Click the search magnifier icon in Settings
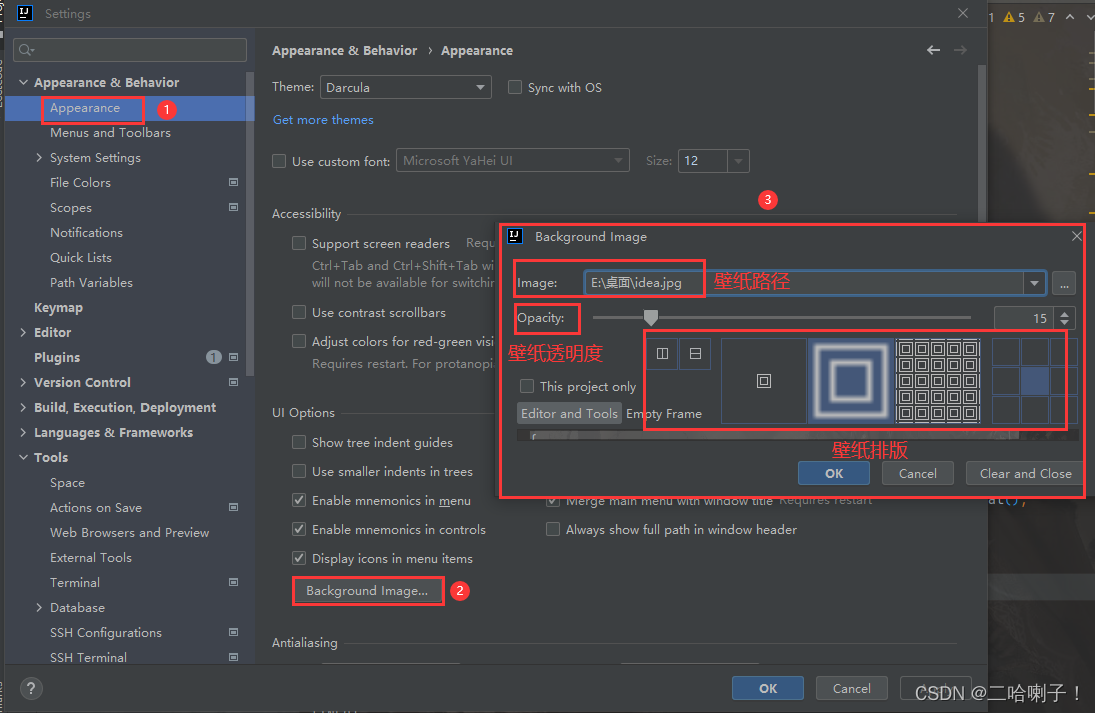 click(27, 50)
